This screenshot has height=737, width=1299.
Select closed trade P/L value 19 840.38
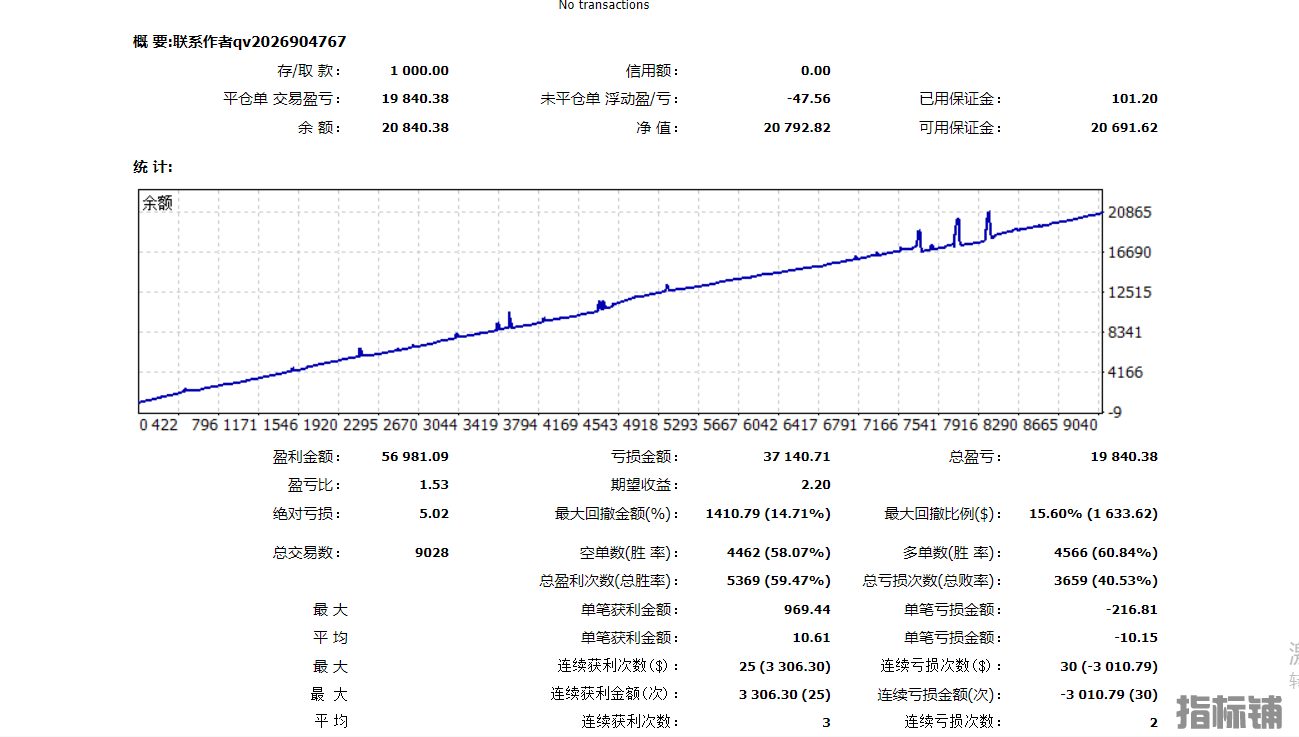tap(415, 99)
